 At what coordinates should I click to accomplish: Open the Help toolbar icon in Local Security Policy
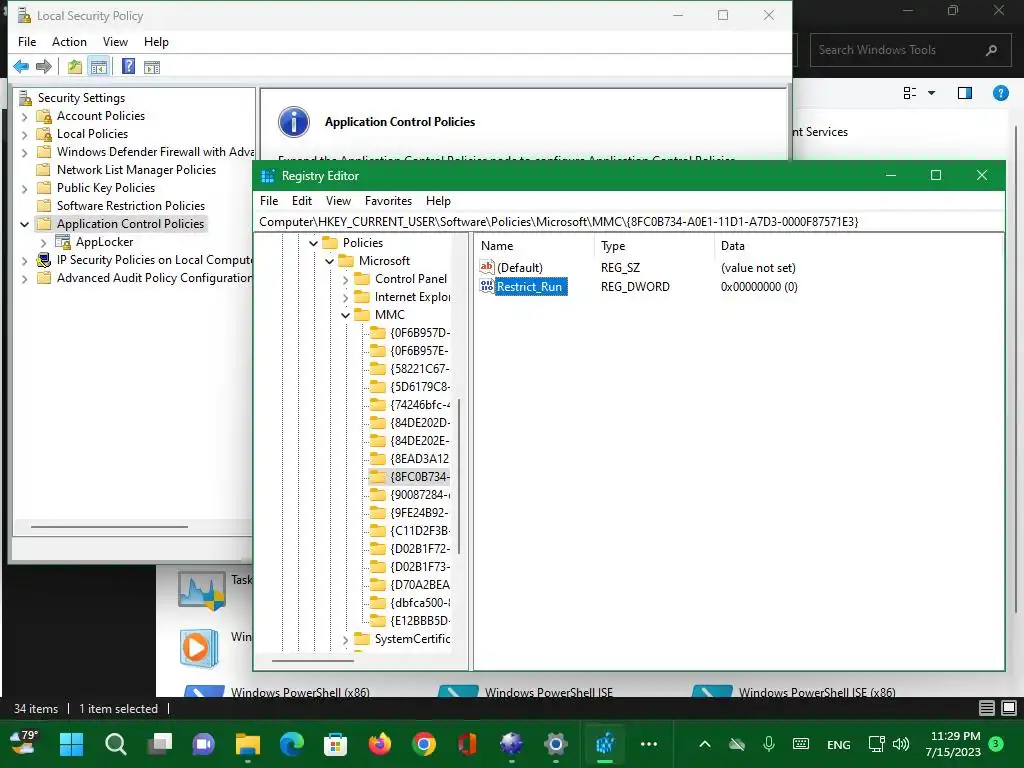click(129, 66)
